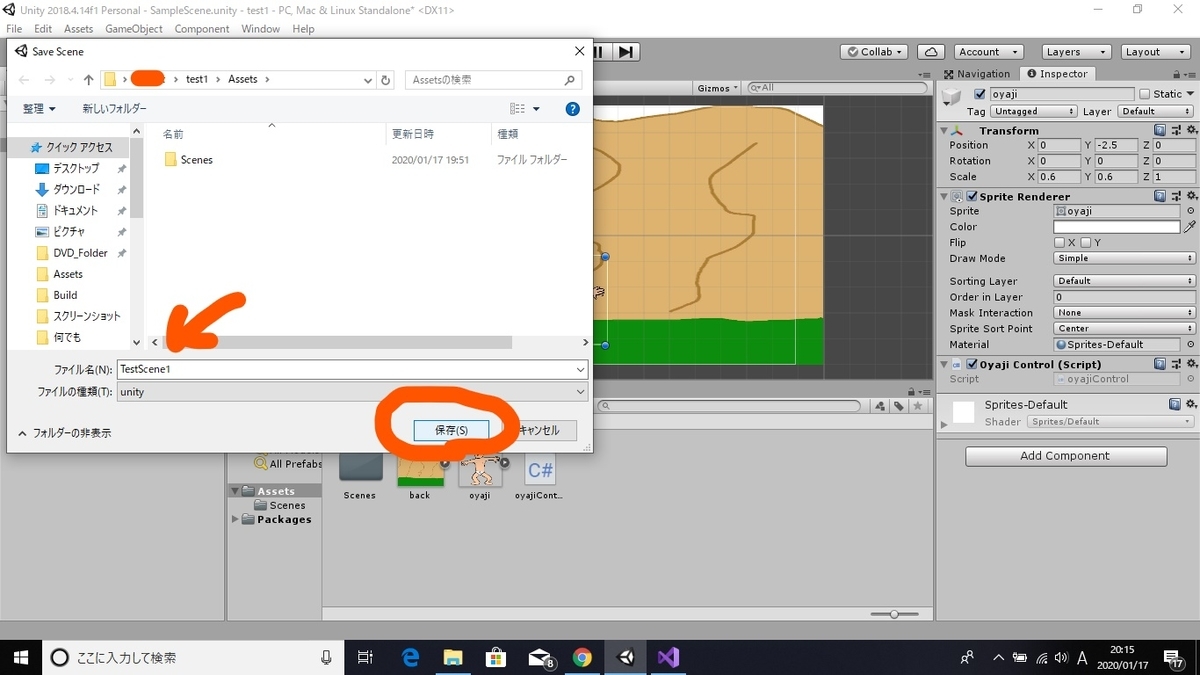The height and width of the screenshot is (675, 1200).
Task: Open the Window menu in Unity
Action: [260, 29]
